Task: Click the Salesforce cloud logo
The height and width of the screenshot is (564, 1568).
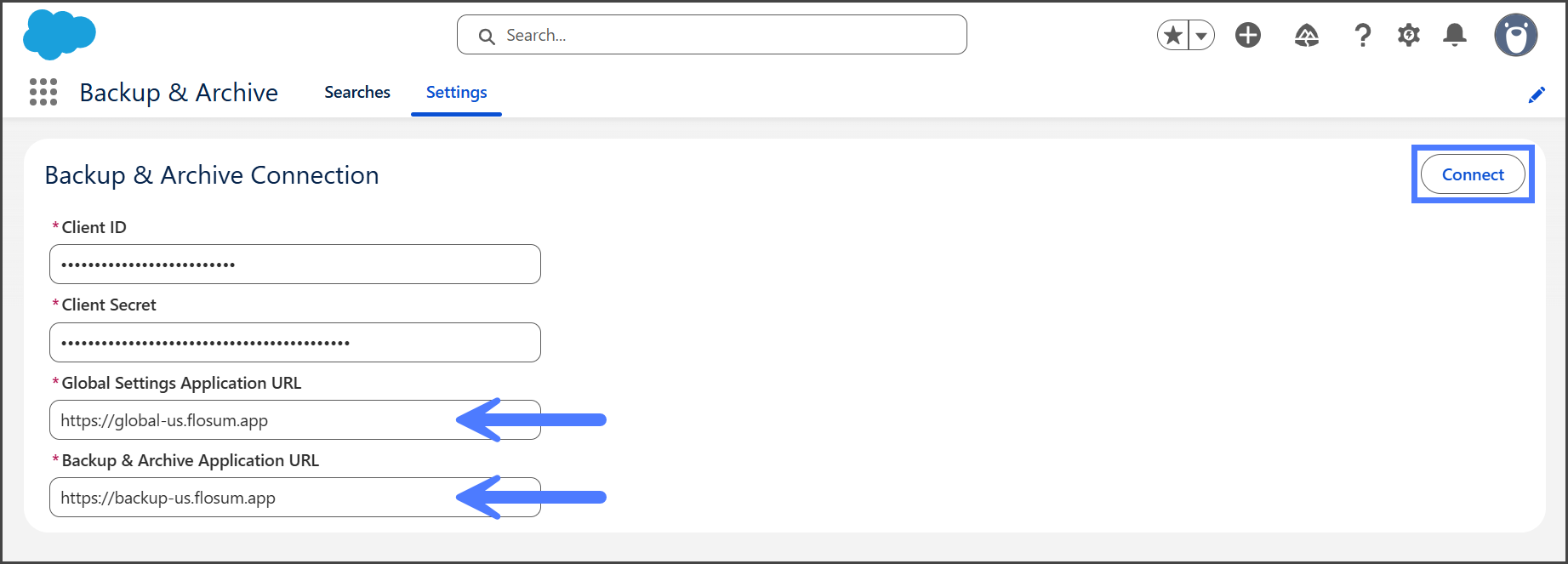Action: coord(60,35)
